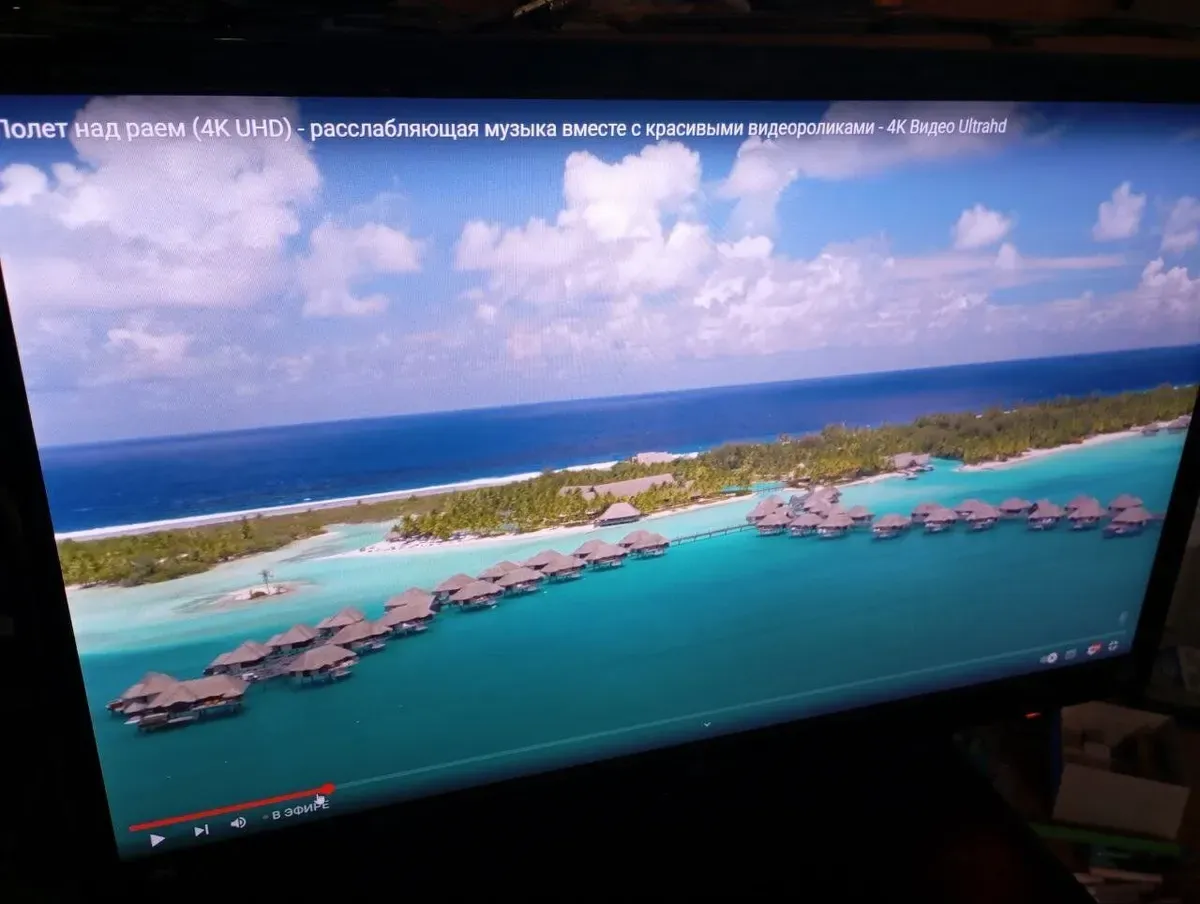Seek forward on the grey unplayed progress bar
Image resolution: width=1200 pixels, height=904 pixels.
point(700,710)
